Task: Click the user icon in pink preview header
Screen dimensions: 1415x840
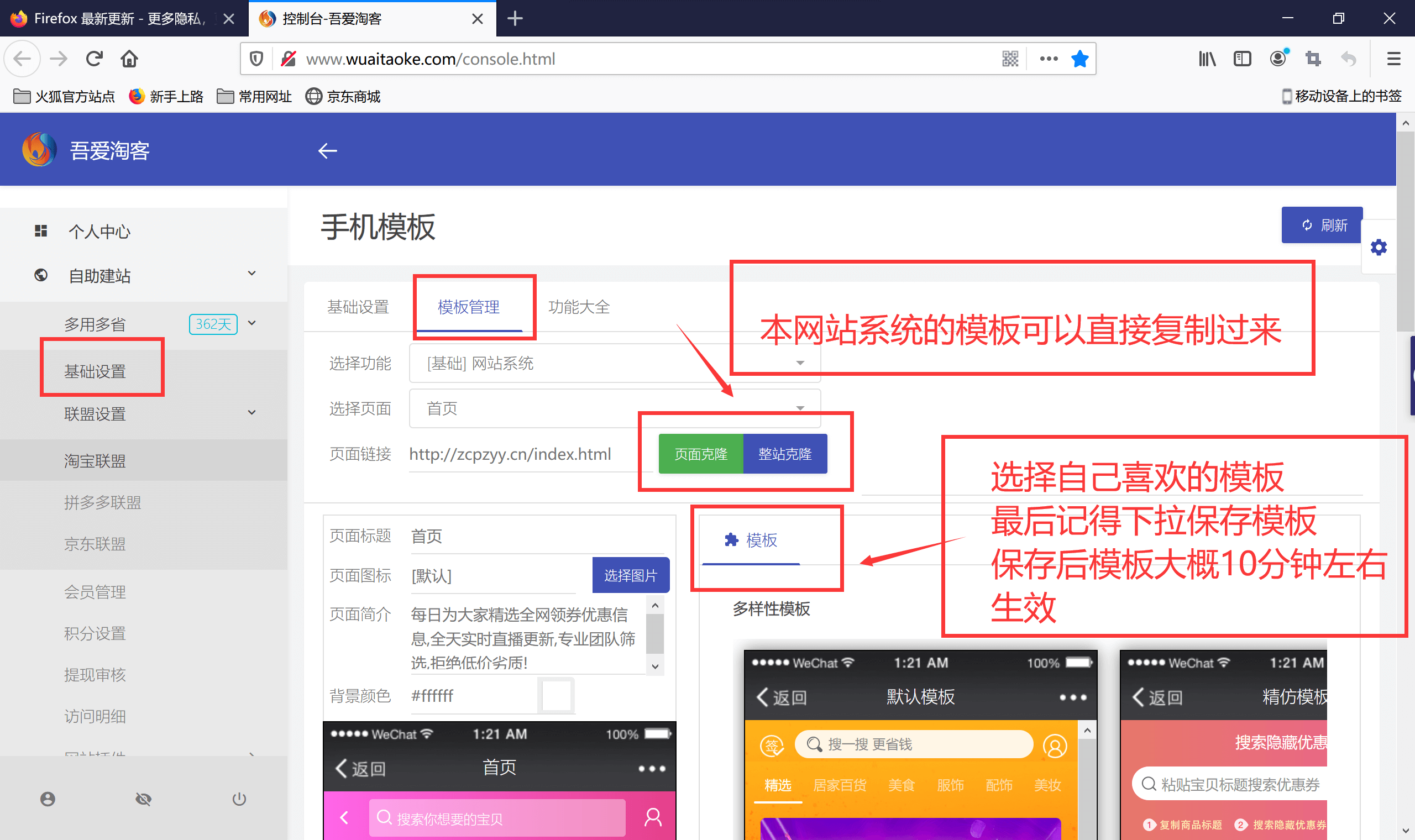Action: [x=653, y=817]
